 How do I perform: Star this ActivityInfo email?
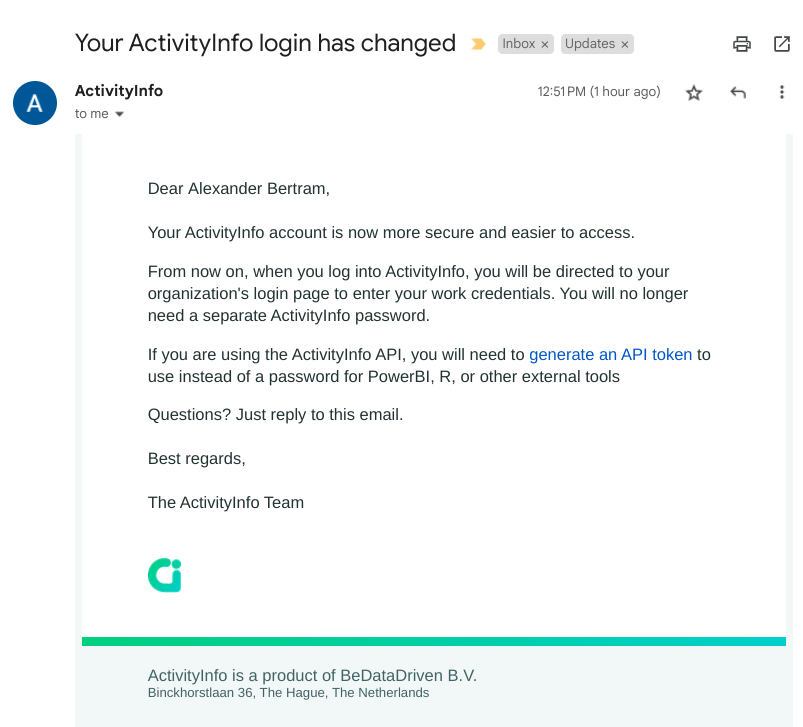click(x=693, y=93)
